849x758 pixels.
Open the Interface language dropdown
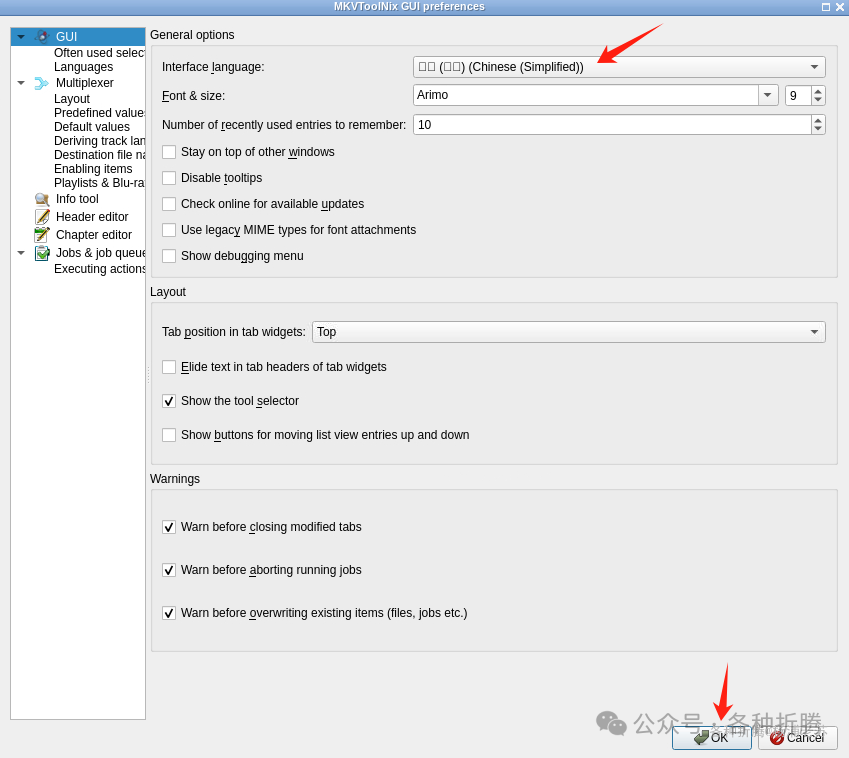619,67
